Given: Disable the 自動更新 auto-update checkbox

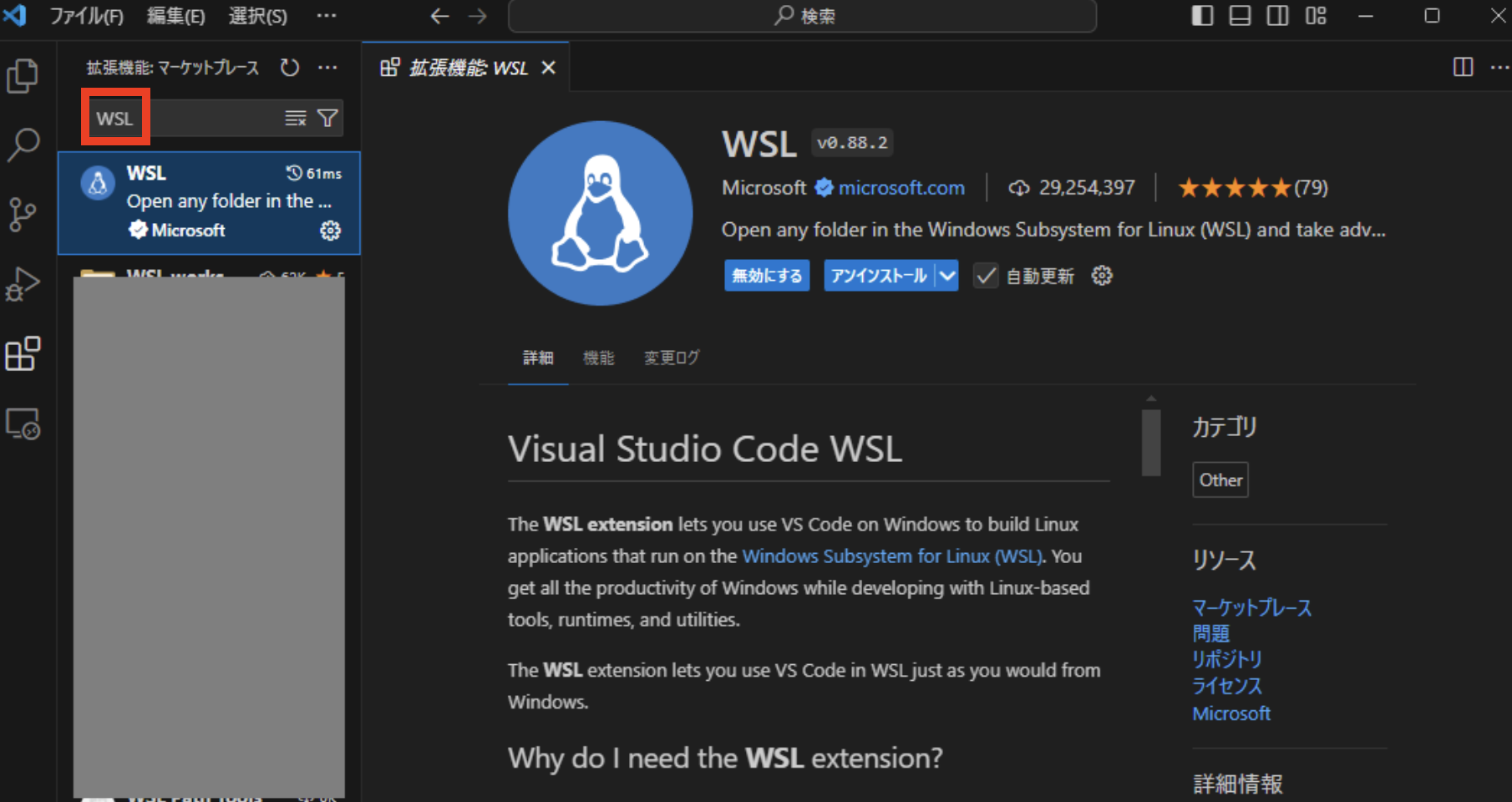Looking at the screenshot, I should 987,276.
